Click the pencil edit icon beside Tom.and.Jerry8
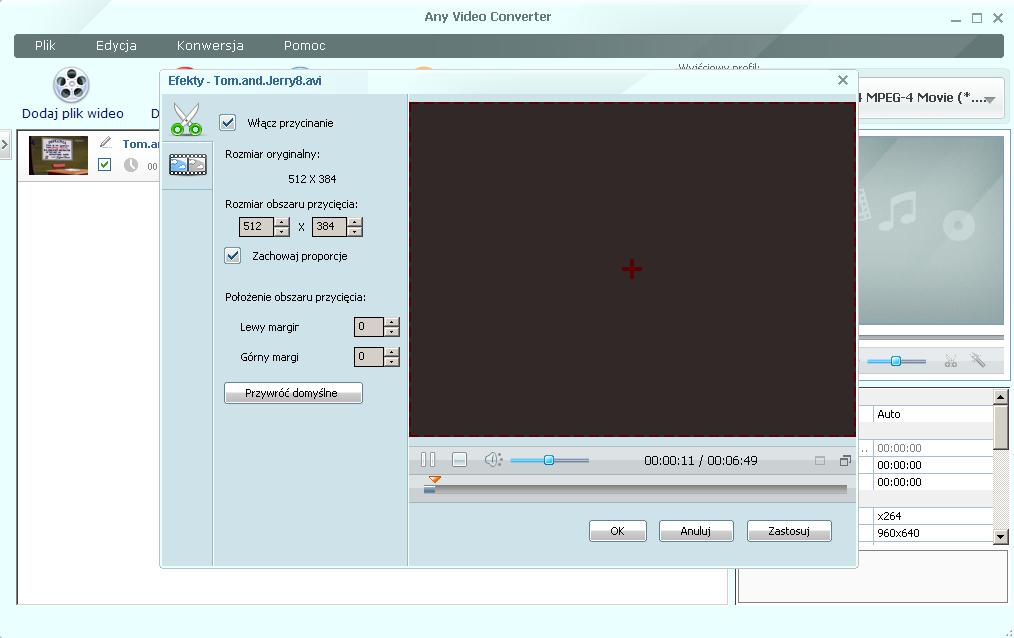The width and height of the screenshot is (1014, 638). tap(106, 143)
